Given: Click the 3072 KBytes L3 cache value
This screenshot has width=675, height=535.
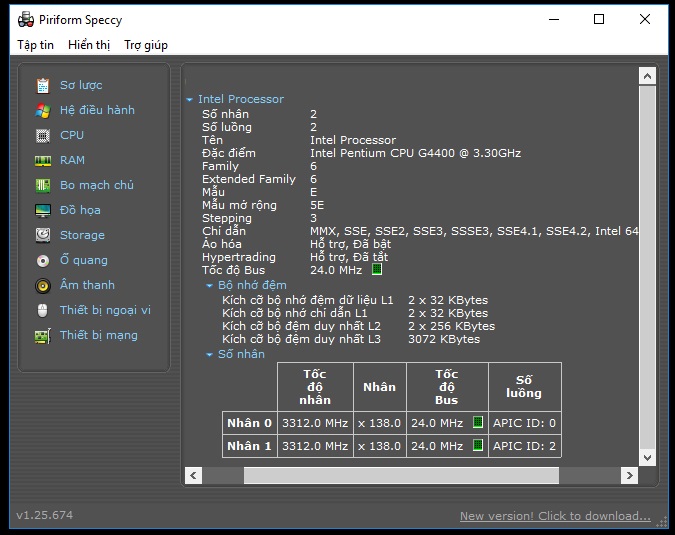Looking at the screenshot, I should coord(444,339).
